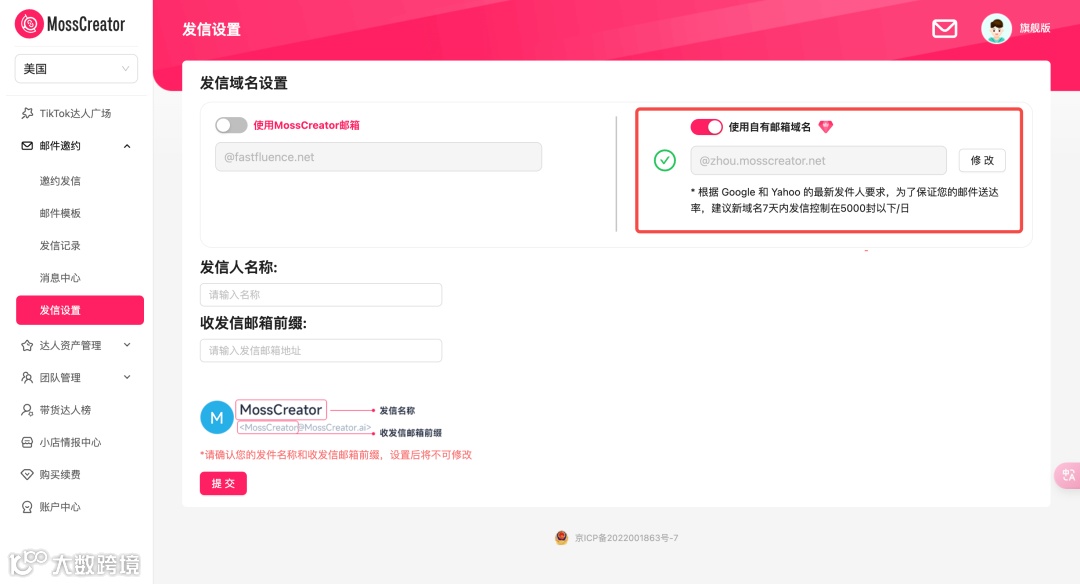
Task: Click the 发信设置 page title
Action: 211,30
